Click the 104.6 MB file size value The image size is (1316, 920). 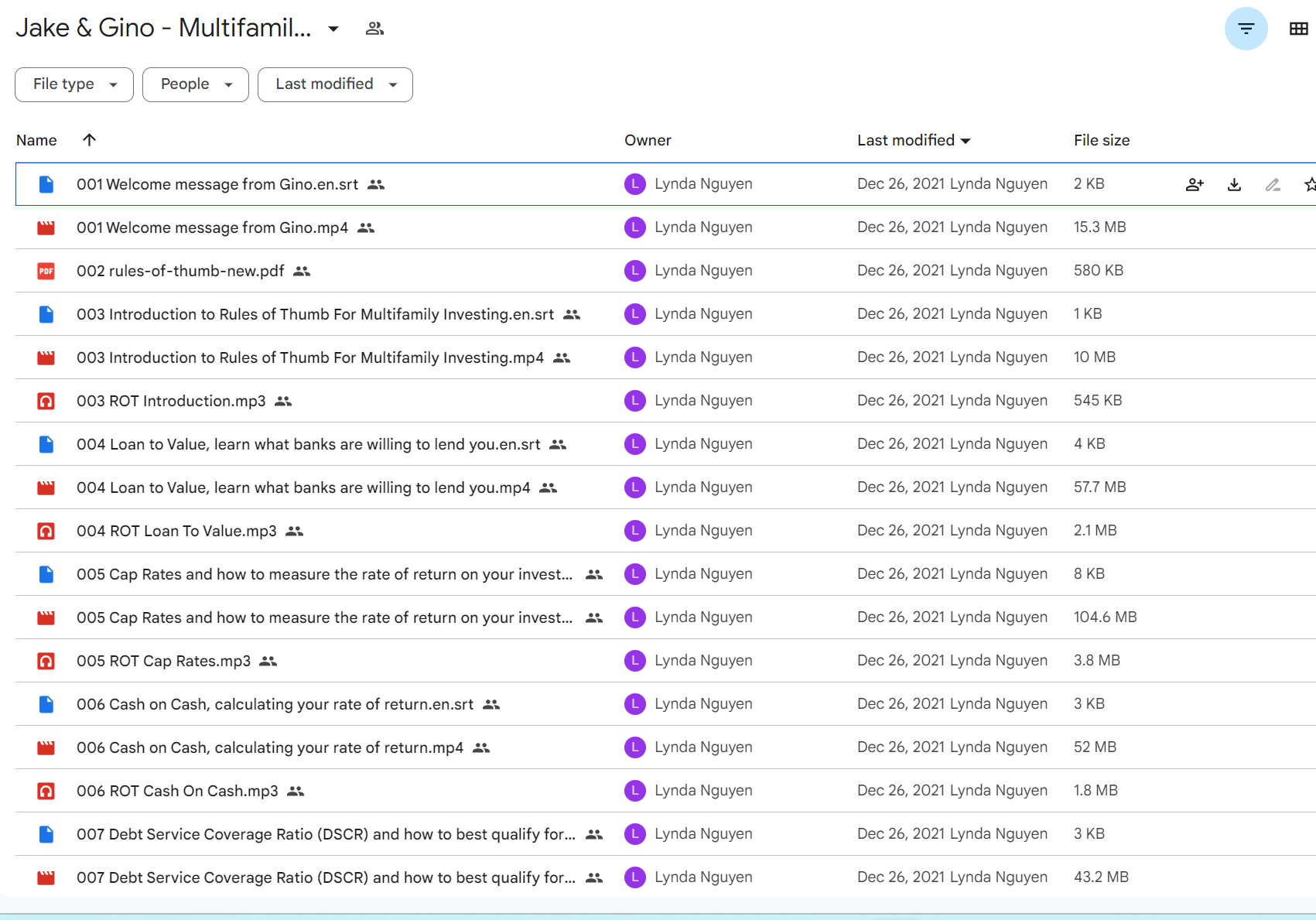1105,617
